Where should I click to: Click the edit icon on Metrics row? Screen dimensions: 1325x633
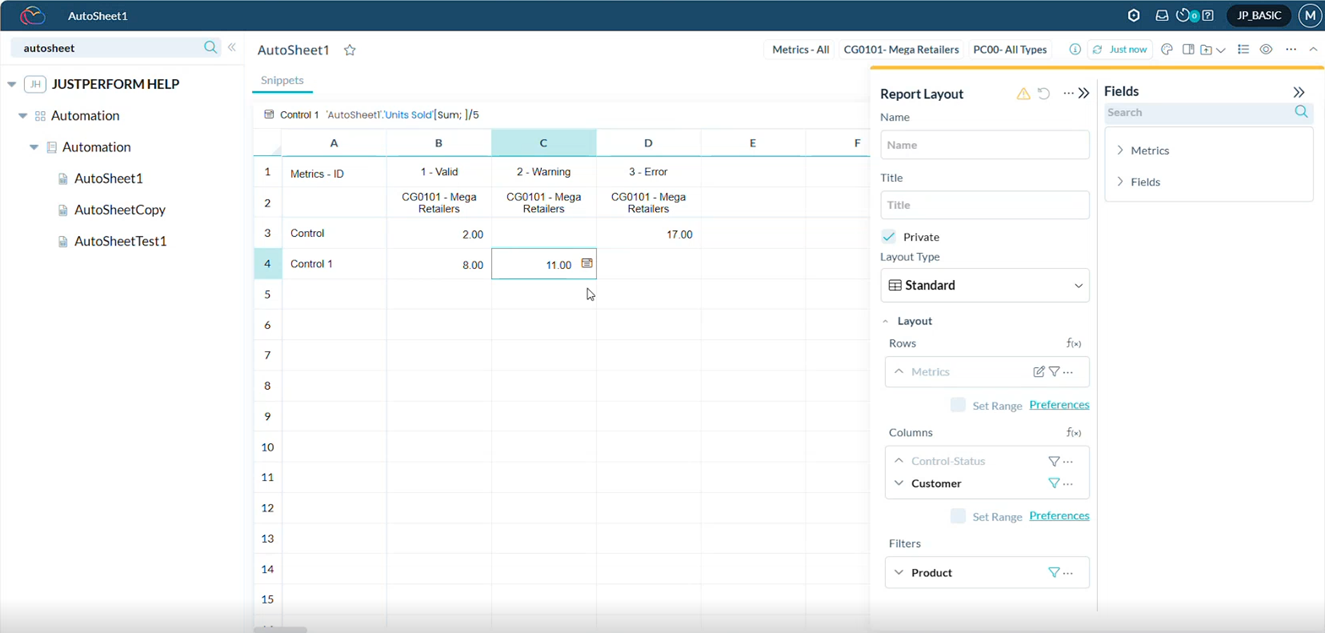pyautogui.click(x=1038, y=372)
